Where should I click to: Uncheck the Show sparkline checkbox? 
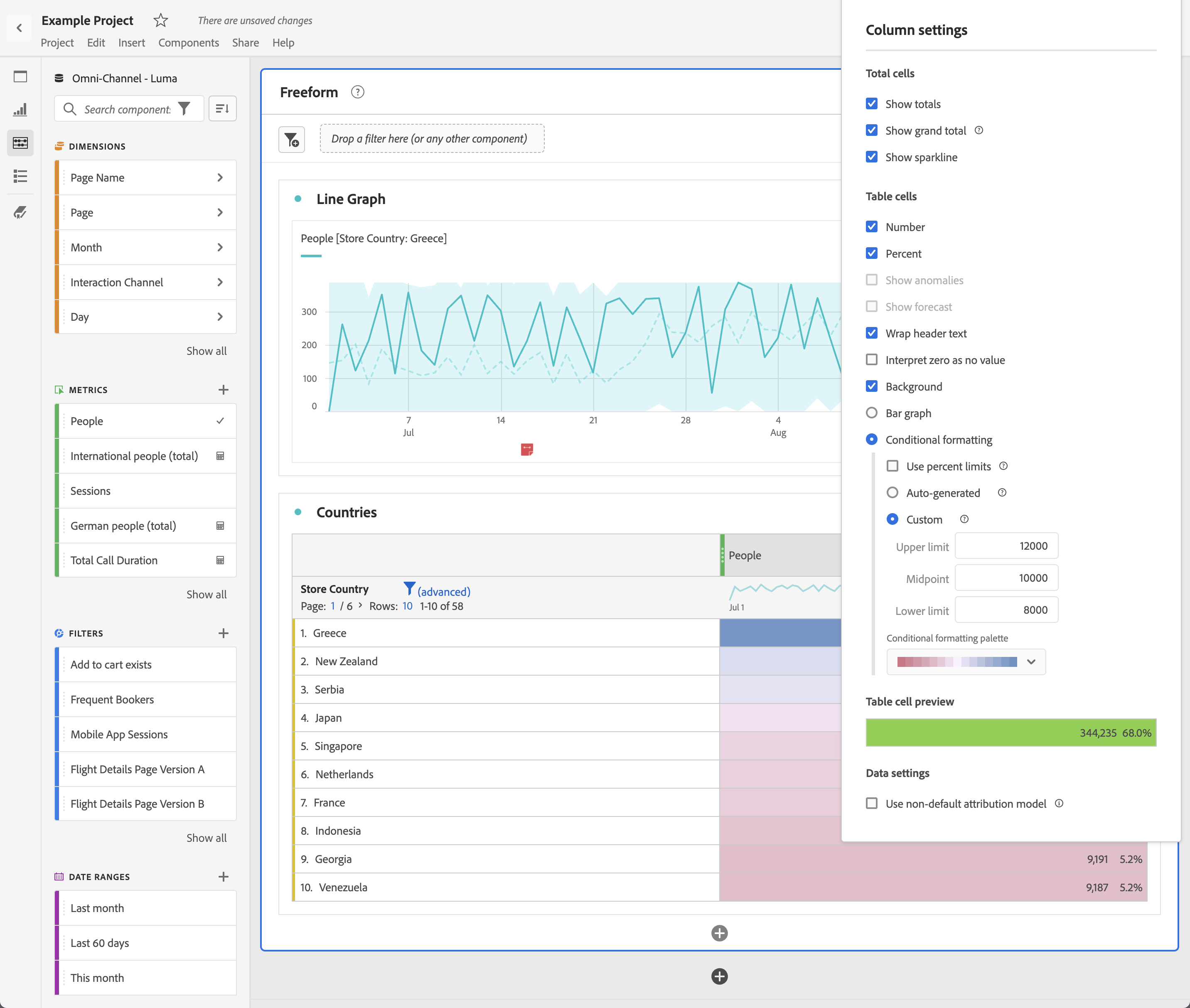871,157
